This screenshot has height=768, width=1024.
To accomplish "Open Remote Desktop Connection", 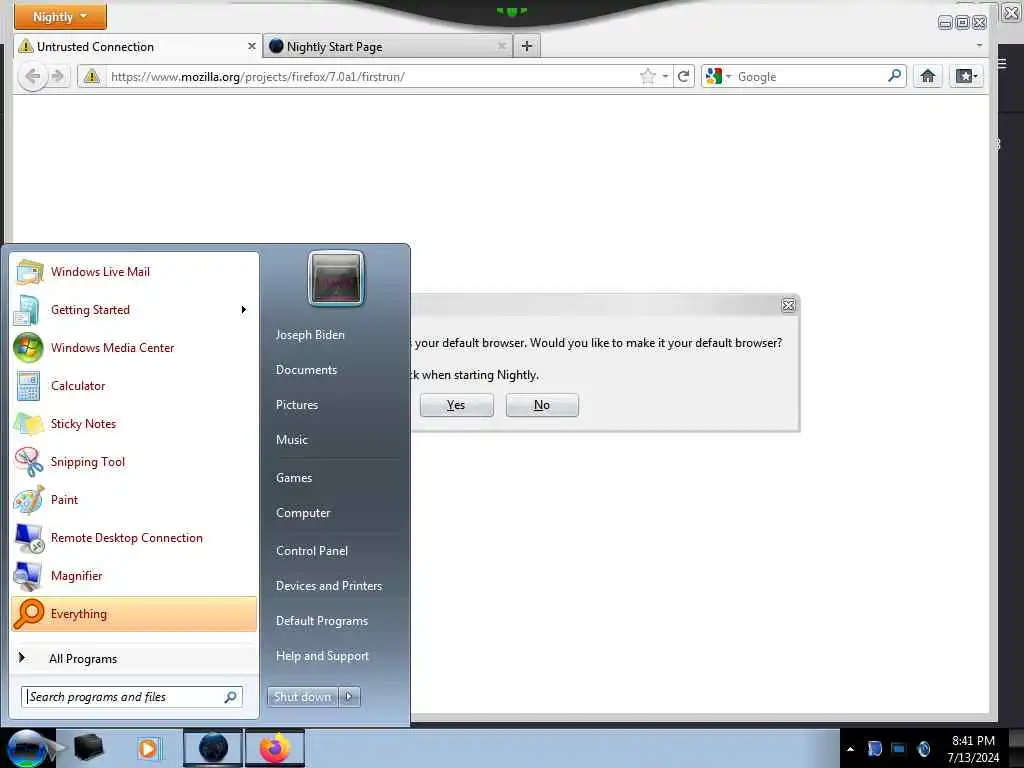I will (134, 537).
